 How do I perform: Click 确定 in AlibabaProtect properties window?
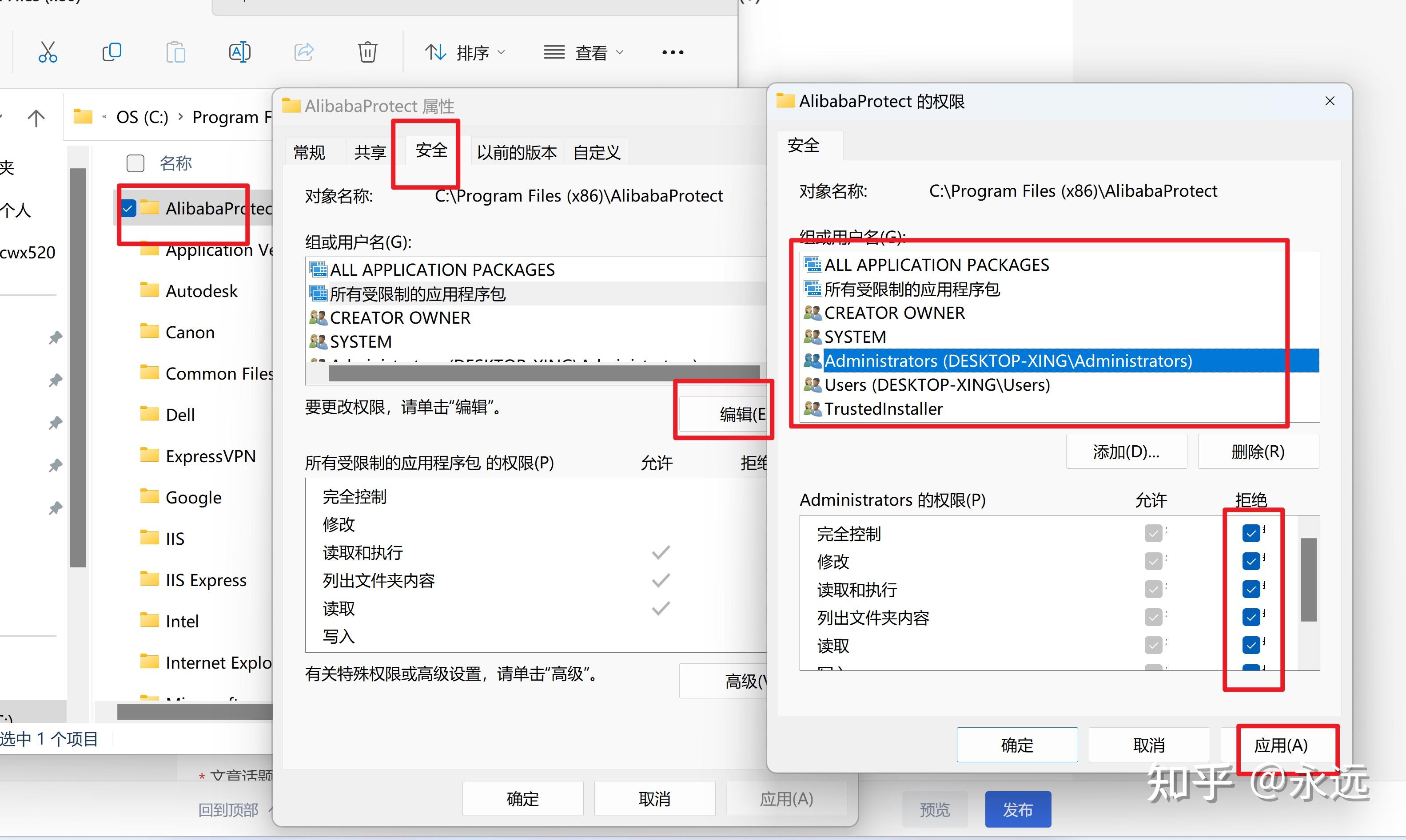click(x=523, y=799)
